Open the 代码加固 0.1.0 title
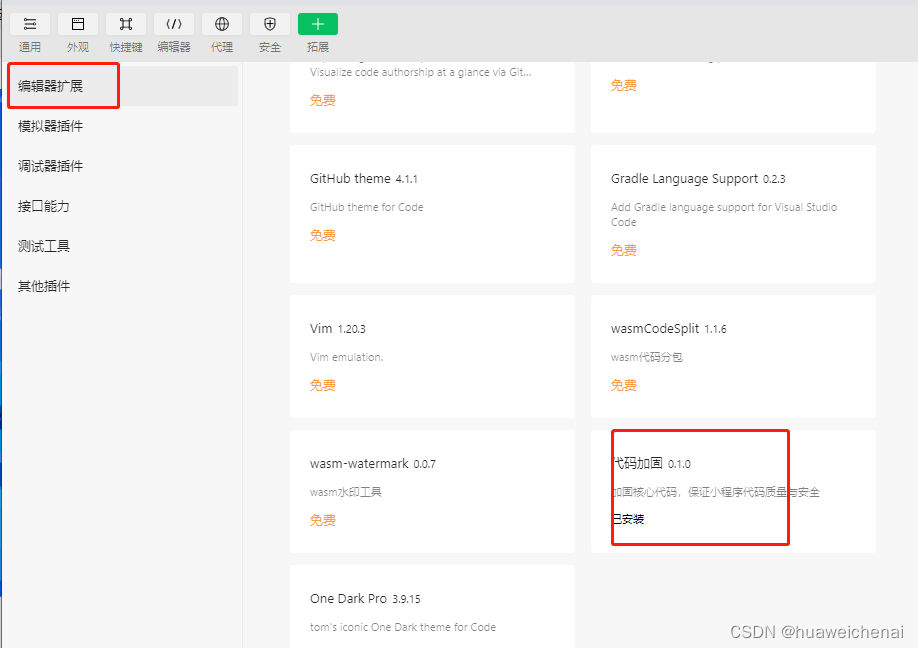 pyautogui.click(x=652, y=464)
